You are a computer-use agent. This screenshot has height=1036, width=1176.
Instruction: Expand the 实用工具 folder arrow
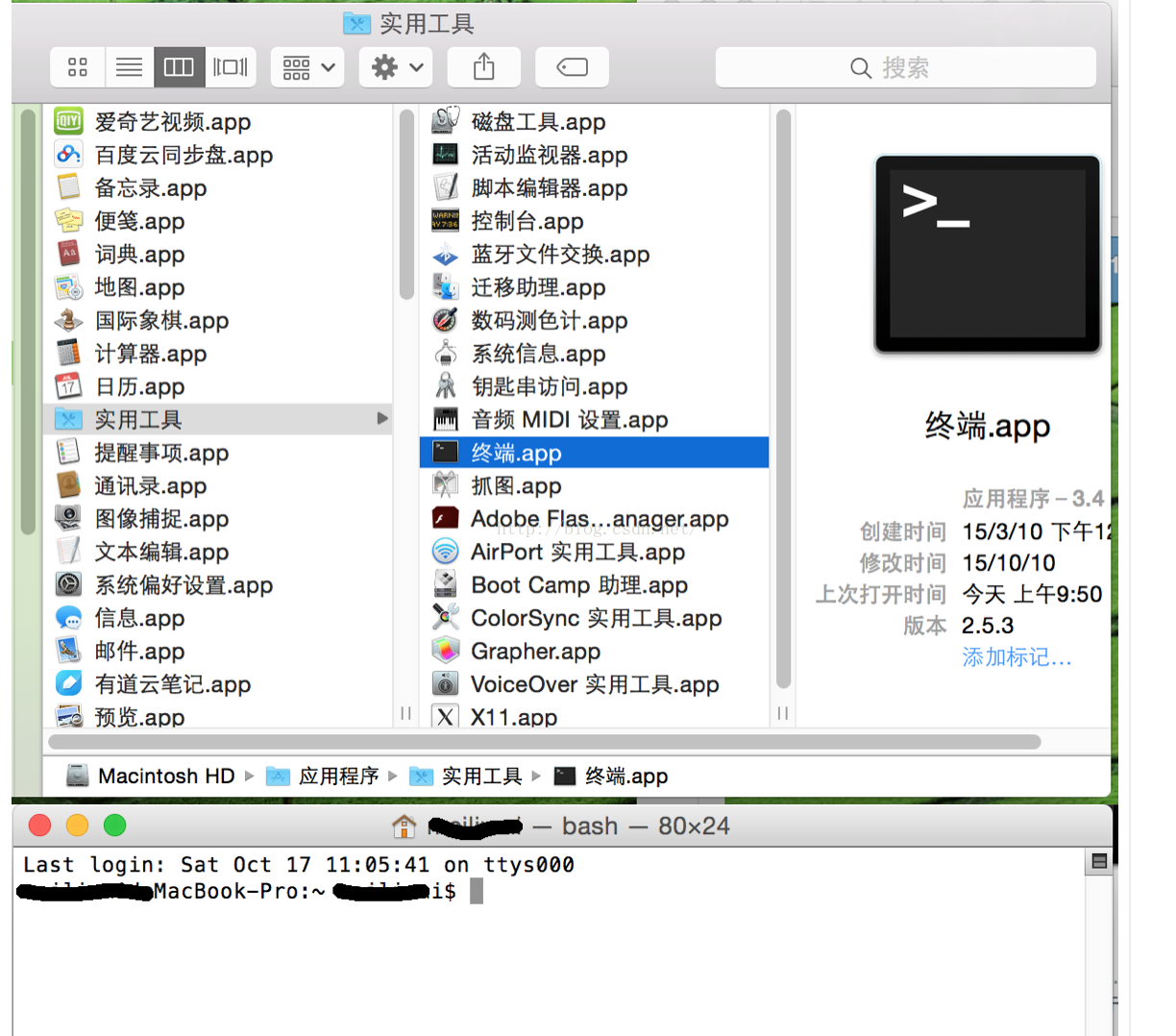tap(382, 419)
